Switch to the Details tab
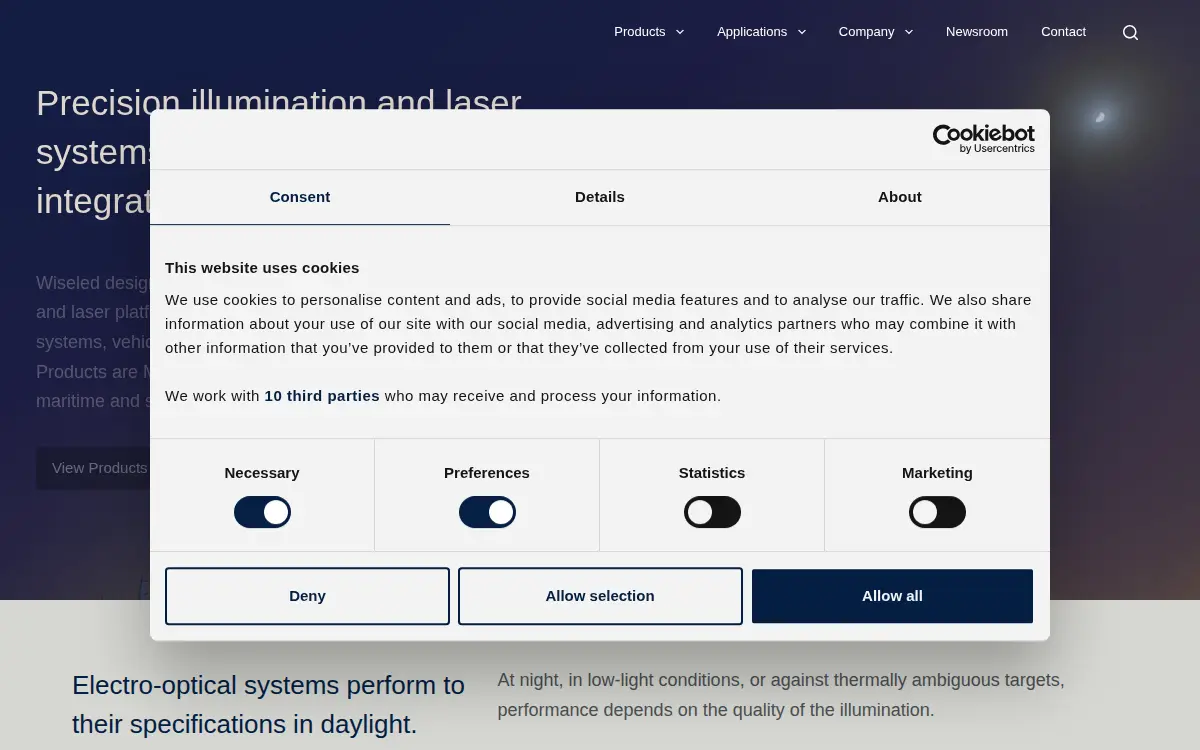The width and height of the screenshot is (1200, 750). pyautogui.click(x=600, y=197)
